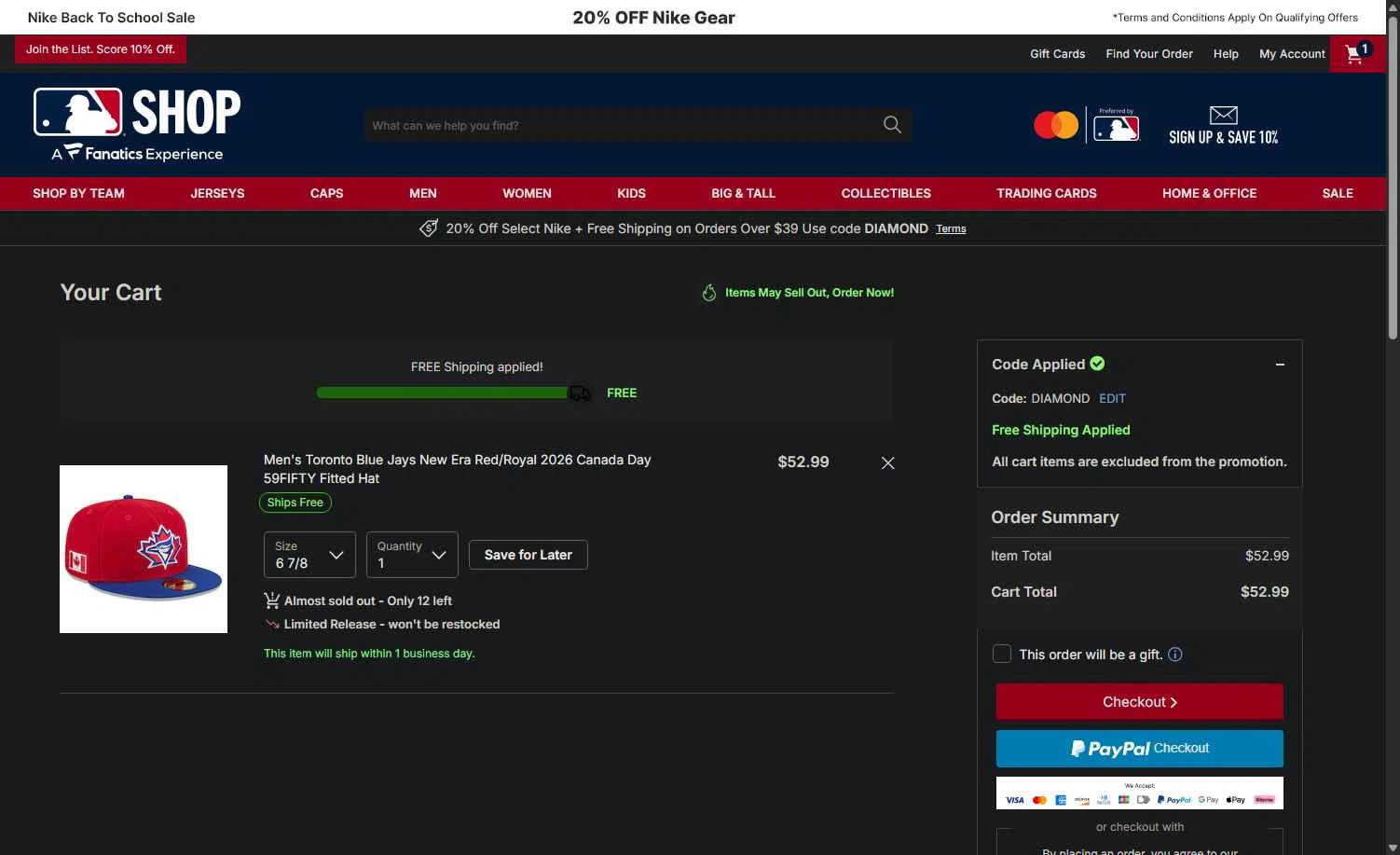The height and width of the screenshot is (855, 1400).
Task: Open the Quantity dropdown
Action: tap(412, 555)
